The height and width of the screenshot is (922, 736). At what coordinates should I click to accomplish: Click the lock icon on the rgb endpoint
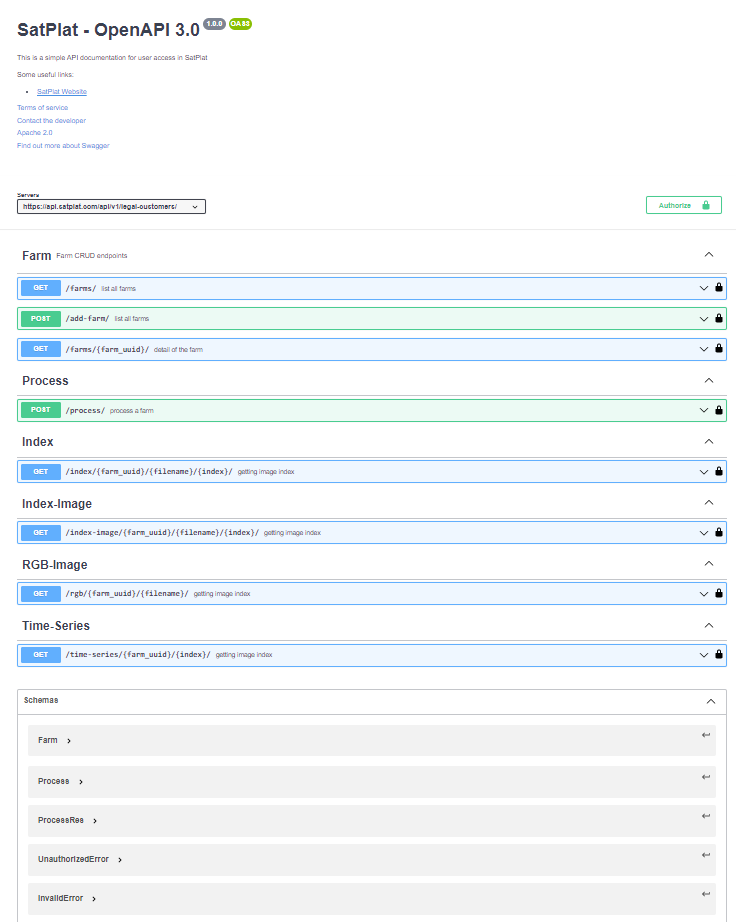tap(719, 593)
